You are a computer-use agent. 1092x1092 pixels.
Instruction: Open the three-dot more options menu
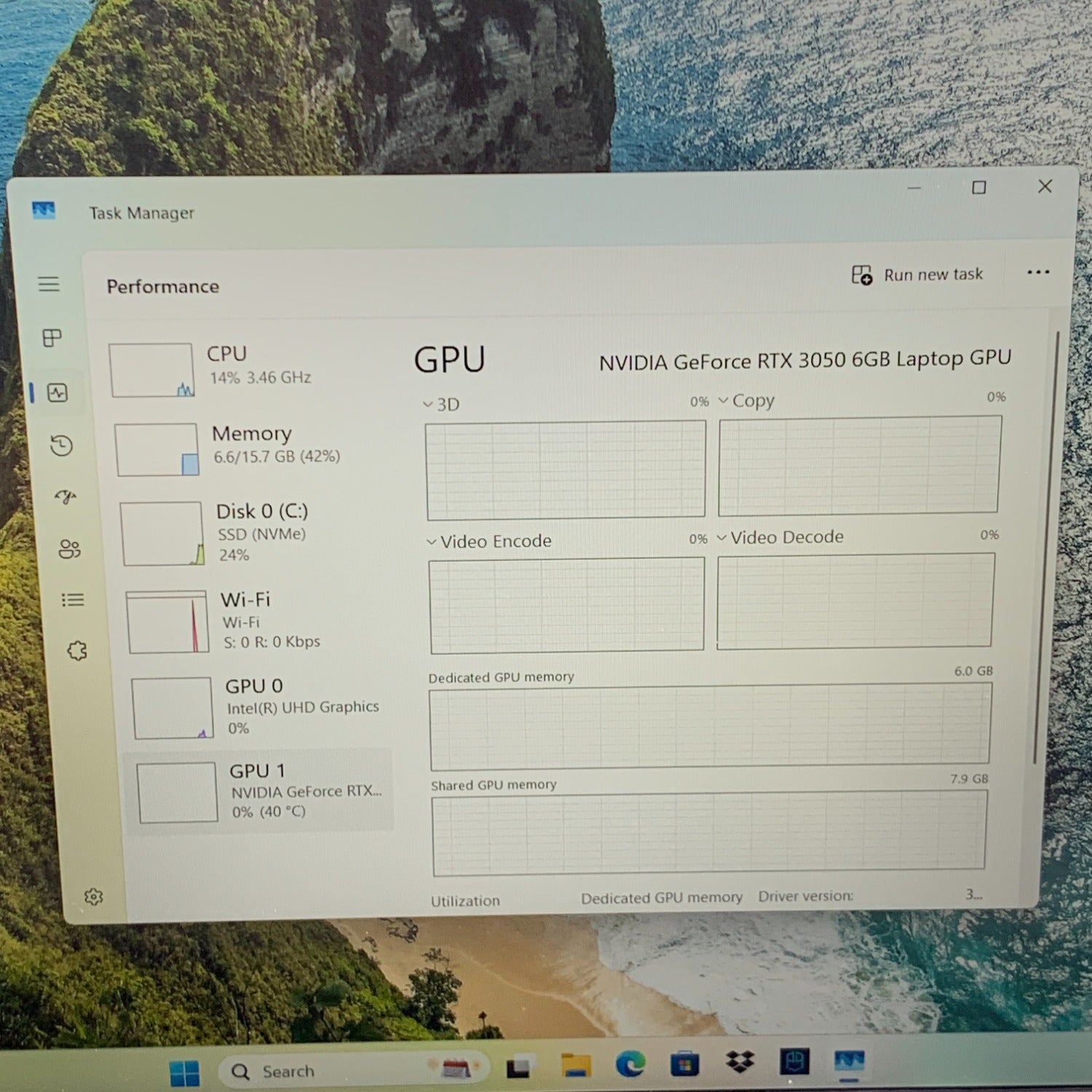[1038, 272]
